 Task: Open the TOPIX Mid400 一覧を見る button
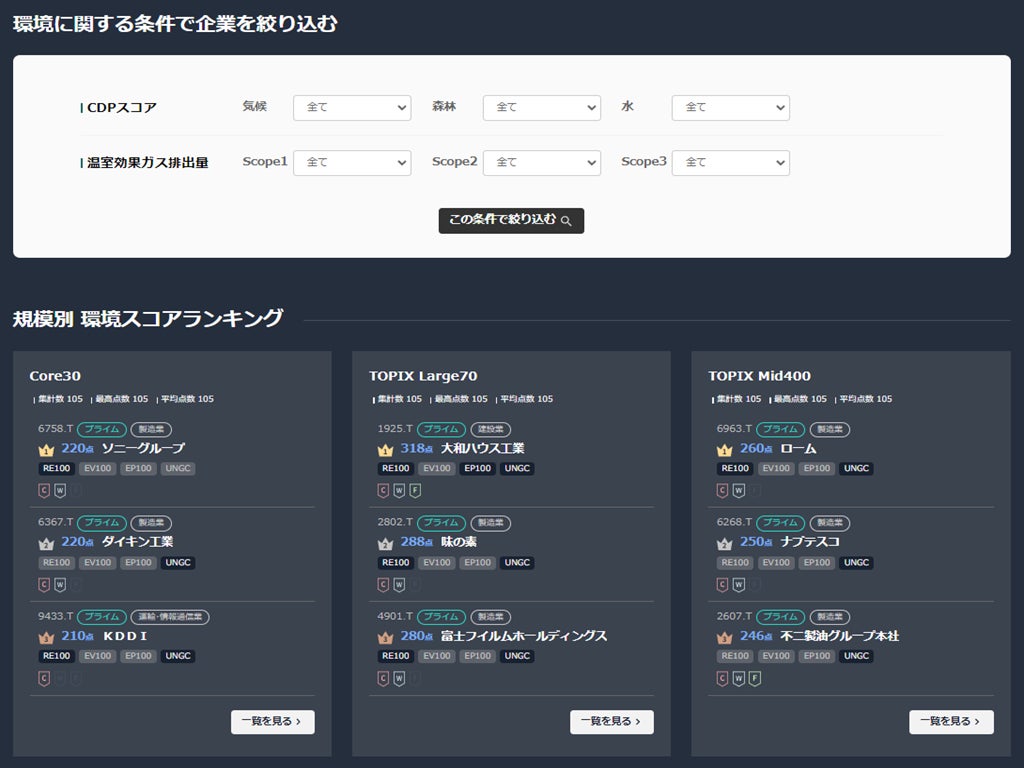click(952, 722)
